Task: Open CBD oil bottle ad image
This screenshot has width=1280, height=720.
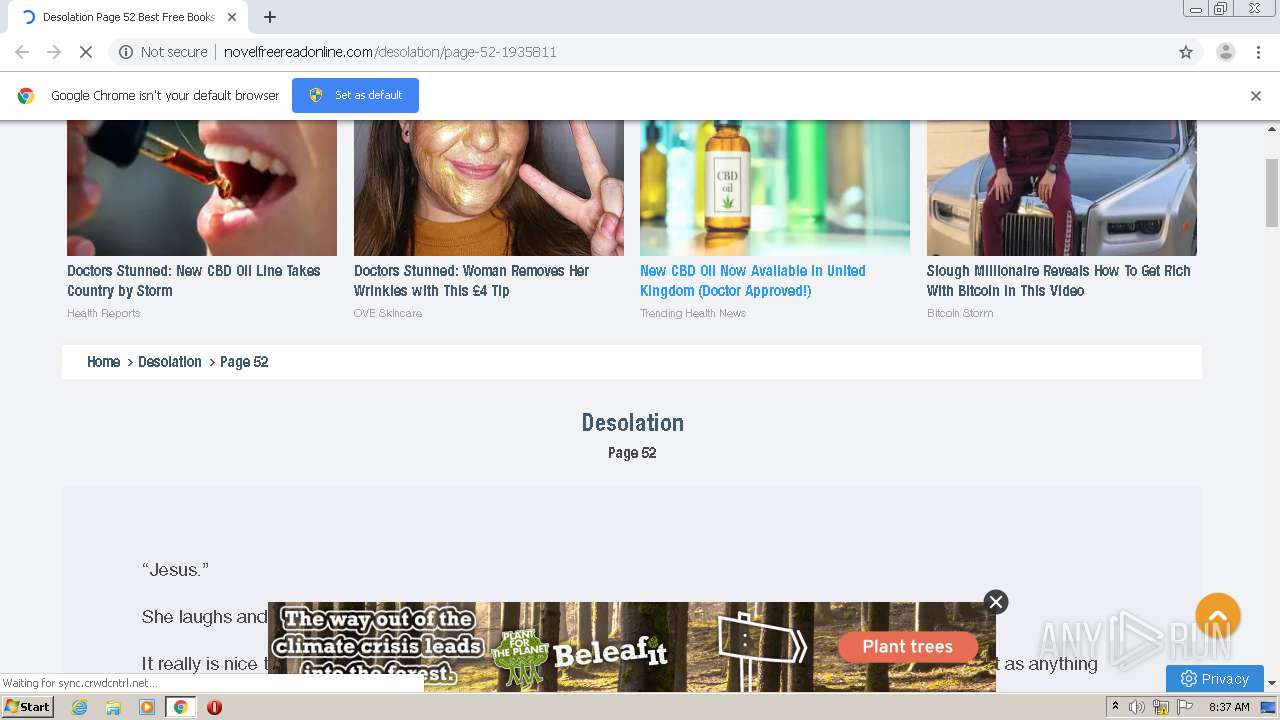Action: point(775,188)
